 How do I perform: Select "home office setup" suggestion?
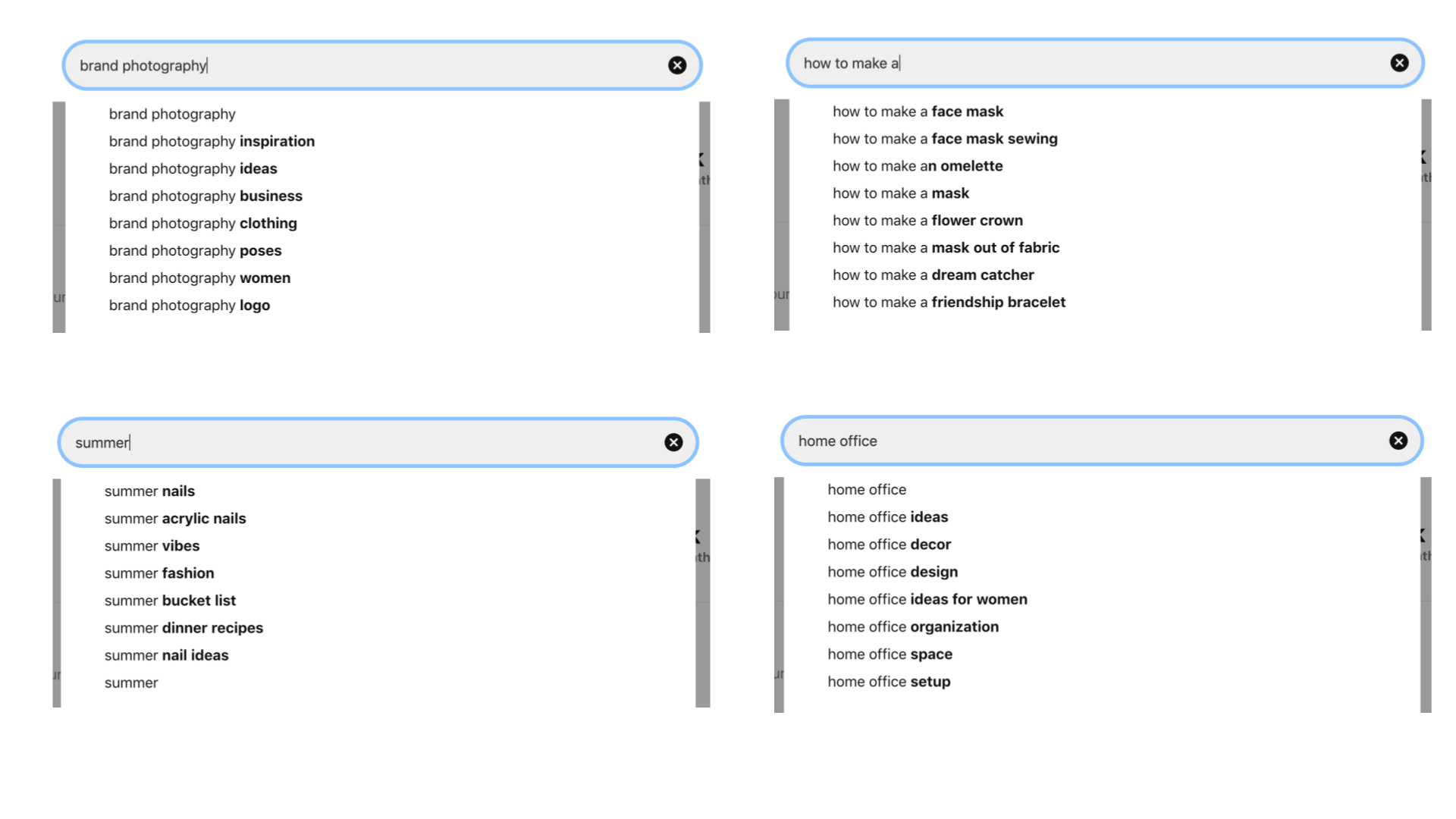pyautogui.click(x=889, y=681)
